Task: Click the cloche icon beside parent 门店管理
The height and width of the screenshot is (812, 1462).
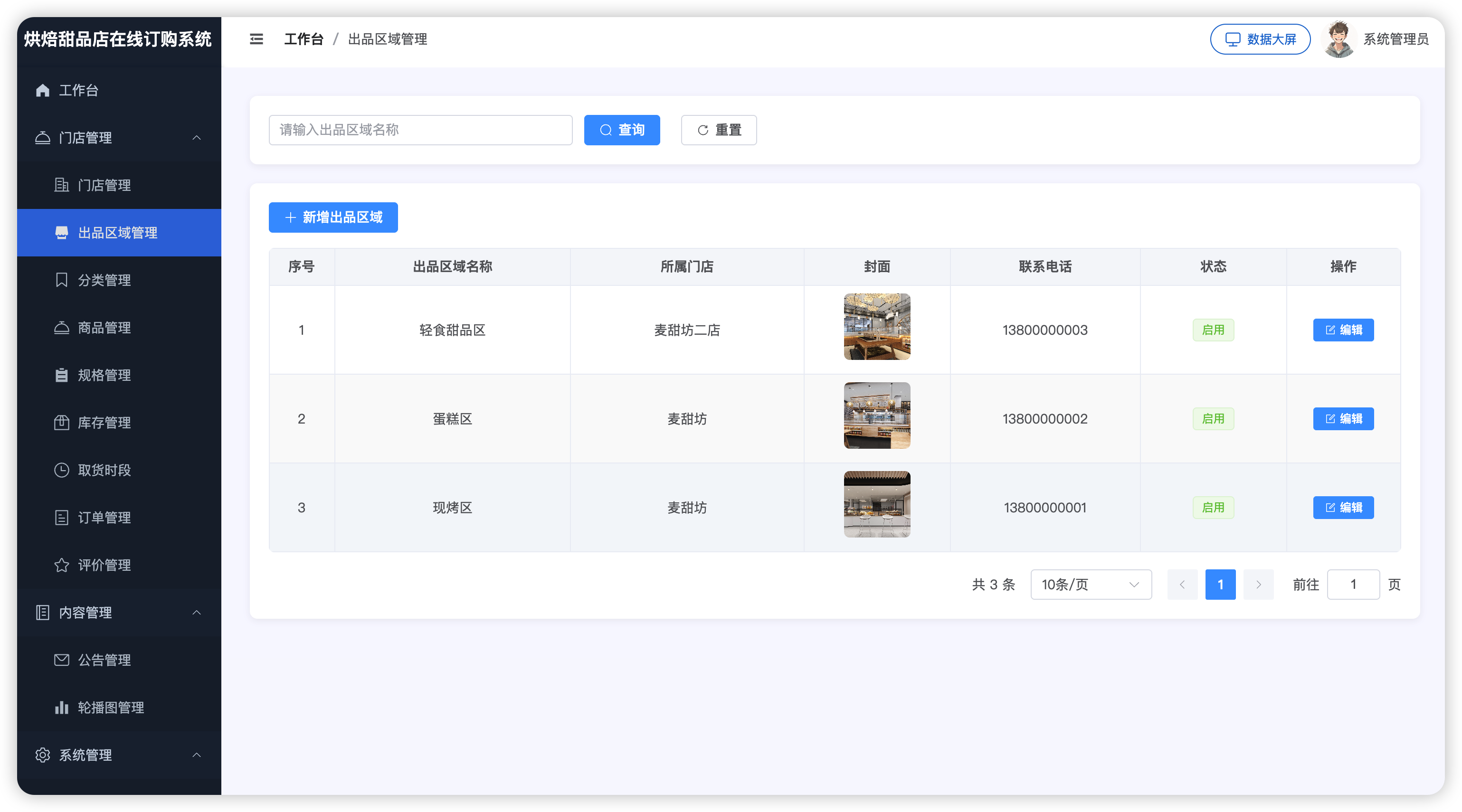Action: (43, 138)
